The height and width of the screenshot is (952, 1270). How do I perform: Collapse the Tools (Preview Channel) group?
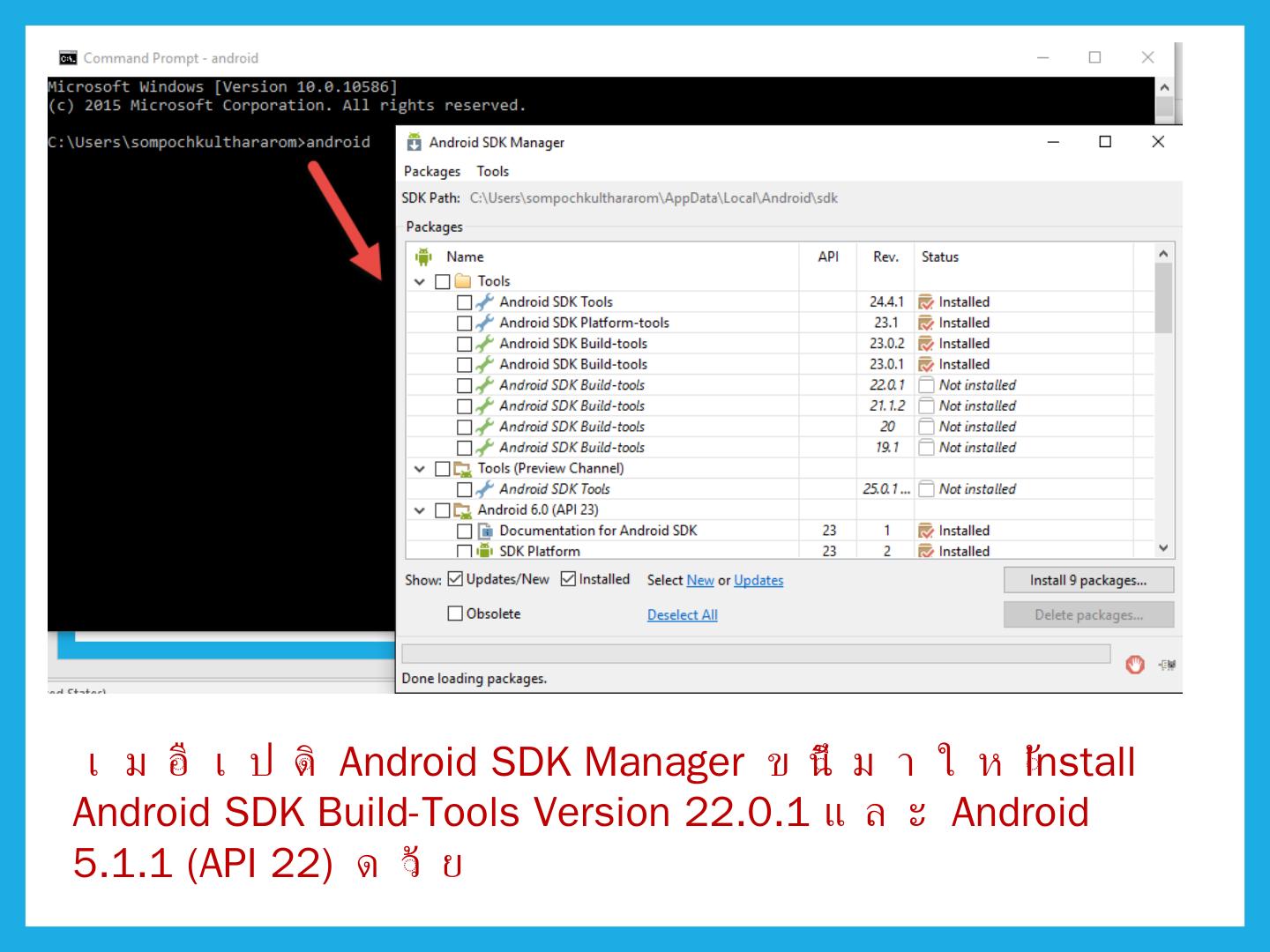[420, 469]
